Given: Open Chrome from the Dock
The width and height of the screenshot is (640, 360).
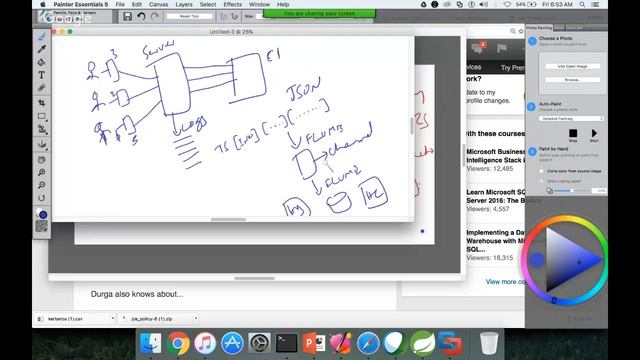Looking at the screenshot, I should [x=178, y=343].
